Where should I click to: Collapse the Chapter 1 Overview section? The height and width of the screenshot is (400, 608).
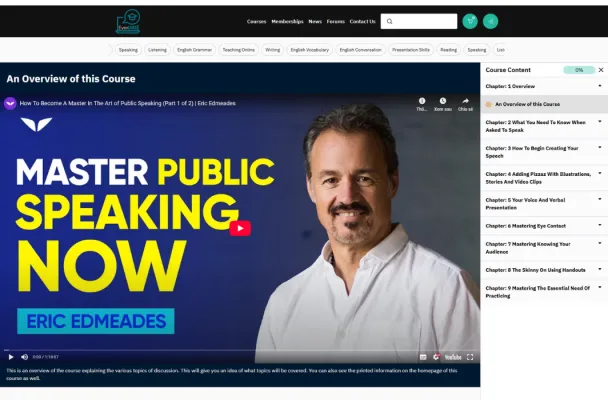pyautogui.click(x=600, y=86)
